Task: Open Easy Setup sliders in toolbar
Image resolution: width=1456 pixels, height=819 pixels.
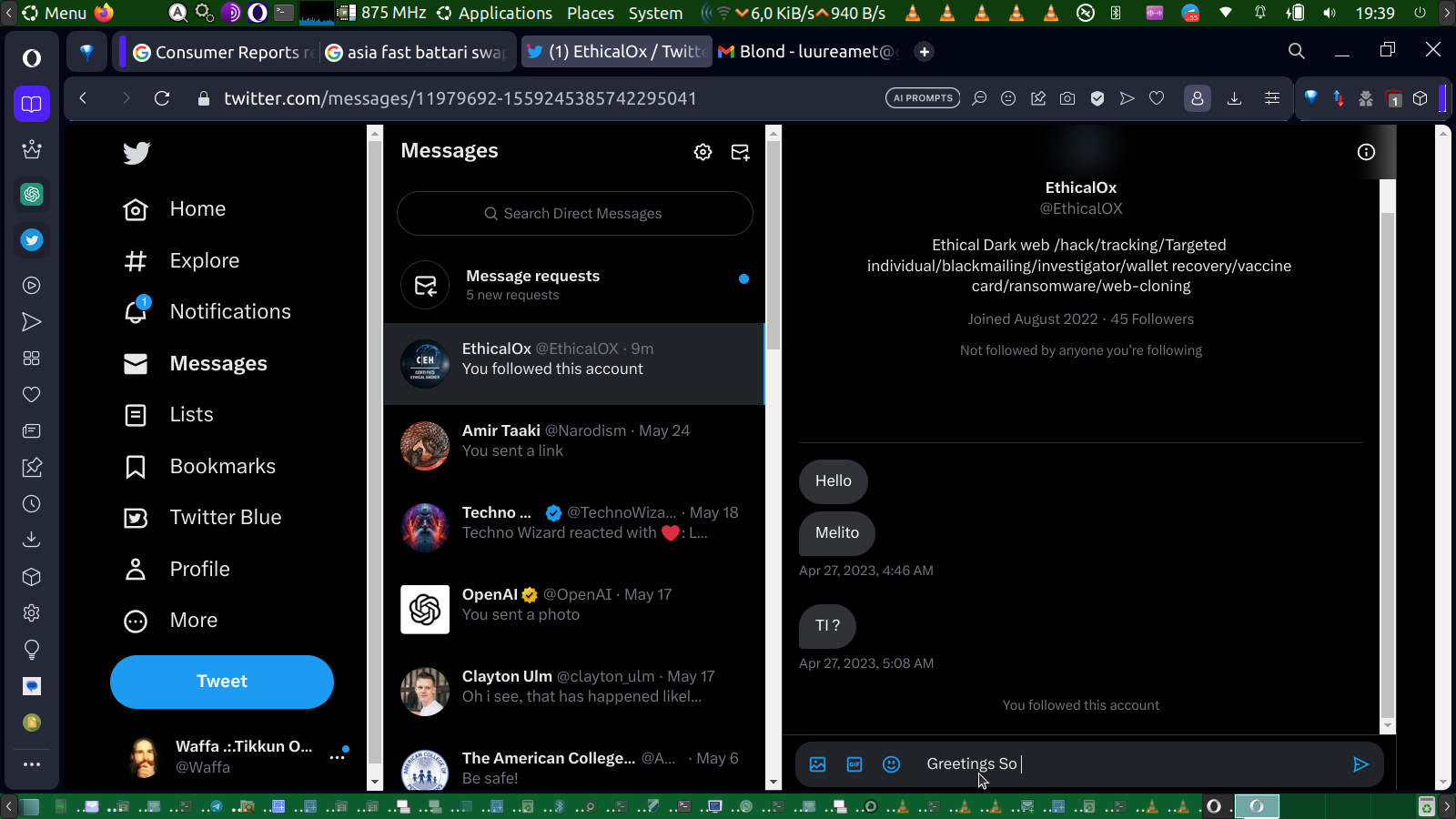Action: (x=1272, y=98)
